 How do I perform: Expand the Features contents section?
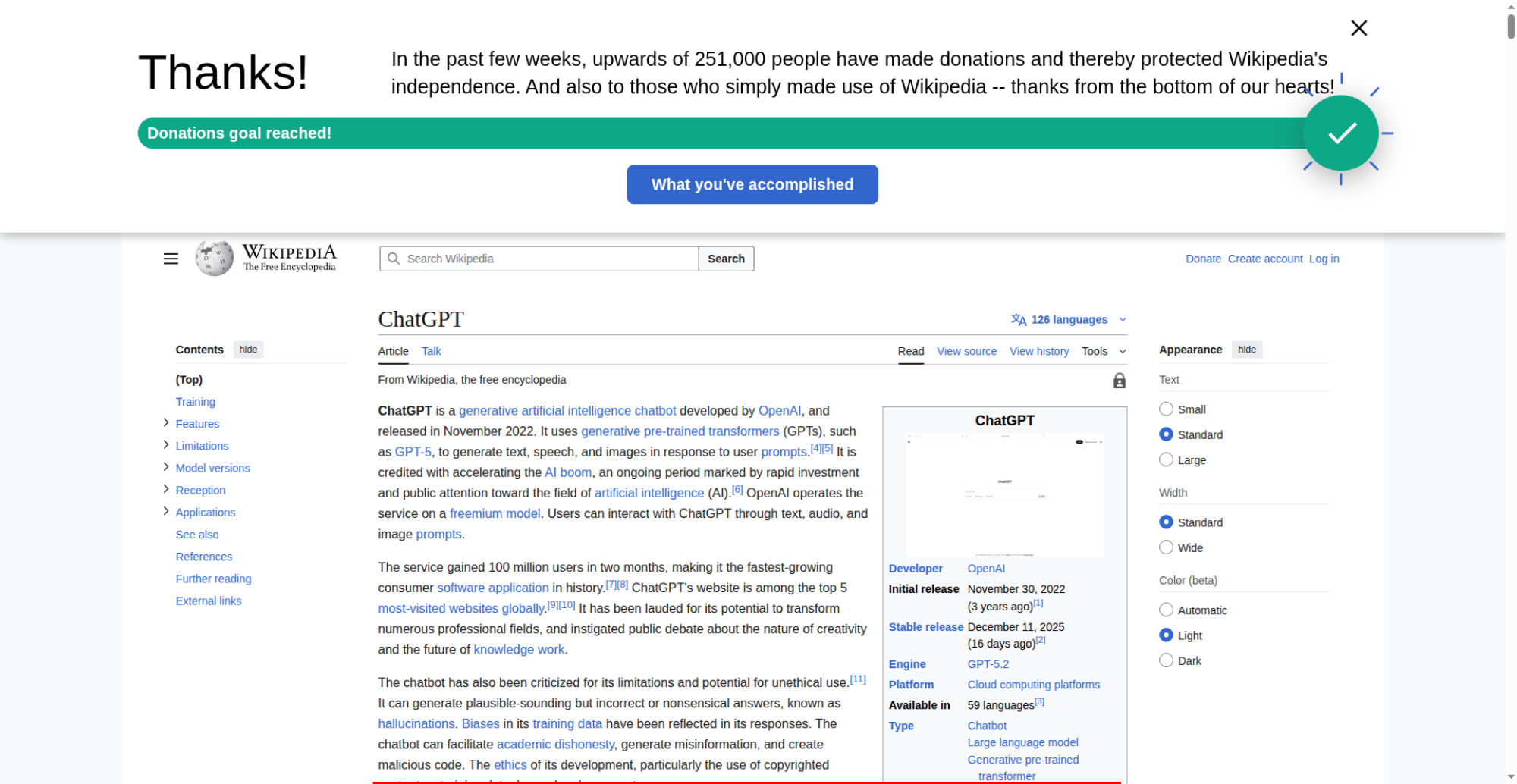166,423
